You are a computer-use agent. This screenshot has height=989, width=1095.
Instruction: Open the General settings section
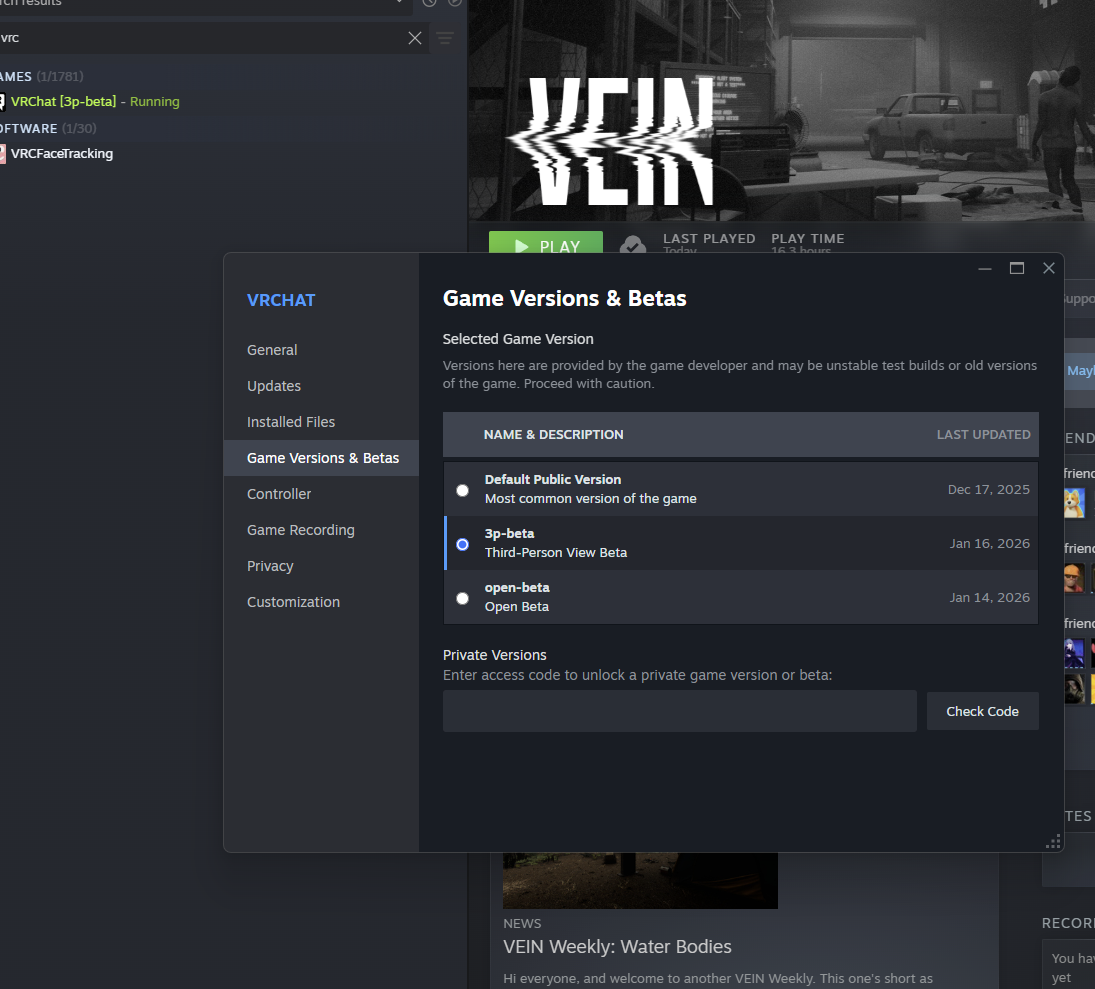[272, 350]
